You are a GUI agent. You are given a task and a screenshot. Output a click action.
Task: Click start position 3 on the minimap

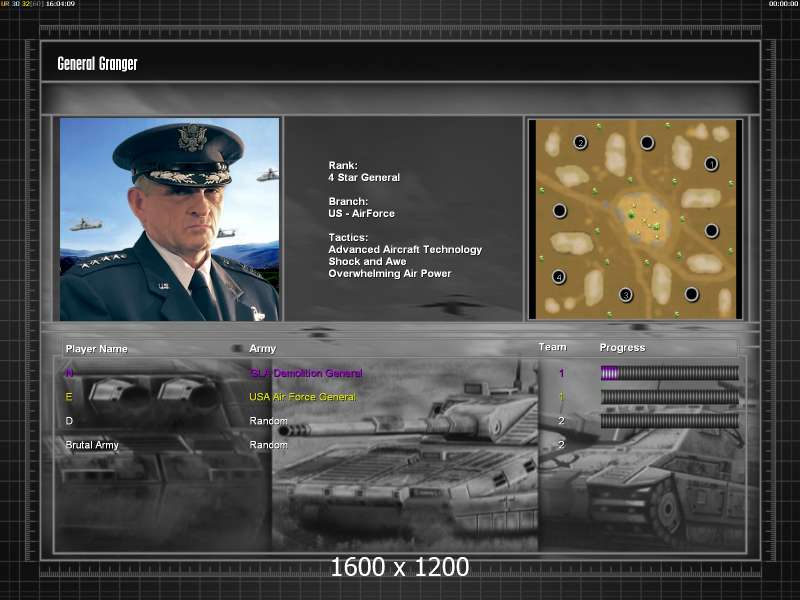[626, 295]
